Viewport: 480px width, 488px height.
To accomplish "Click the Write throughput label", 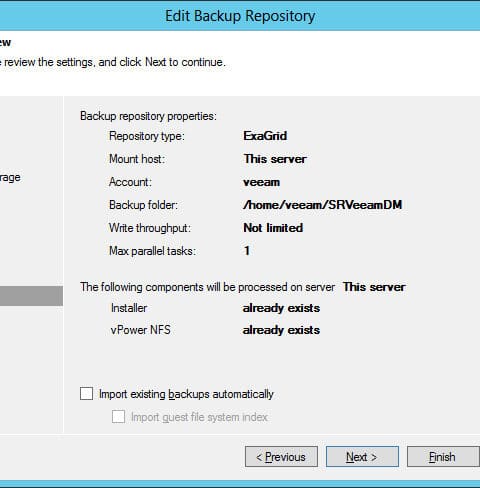I will click(150, 228).
